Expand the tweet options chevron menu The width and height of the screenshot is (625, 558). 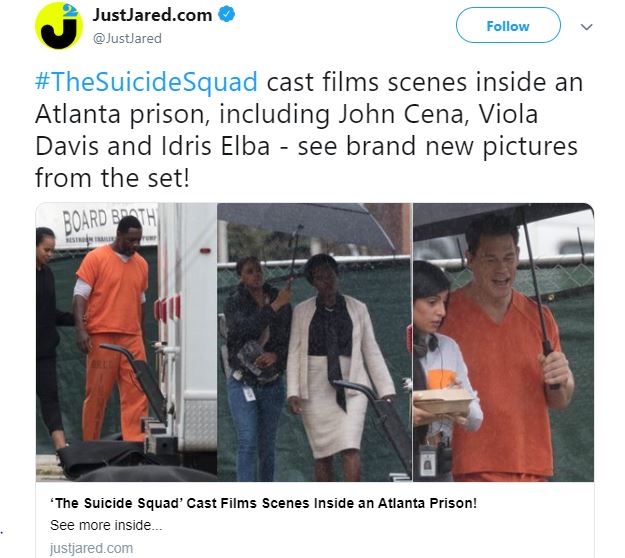tap(586, 27)
